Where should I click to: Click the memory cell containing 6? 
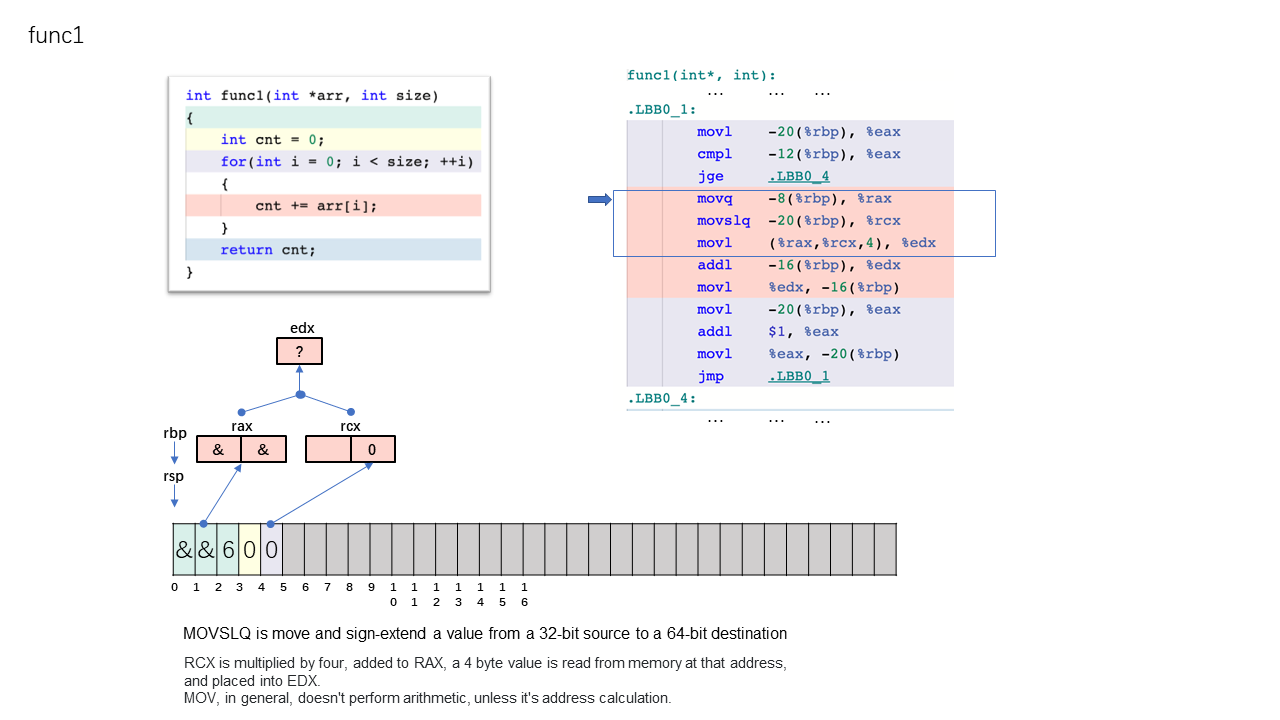[x=228, y=549]
